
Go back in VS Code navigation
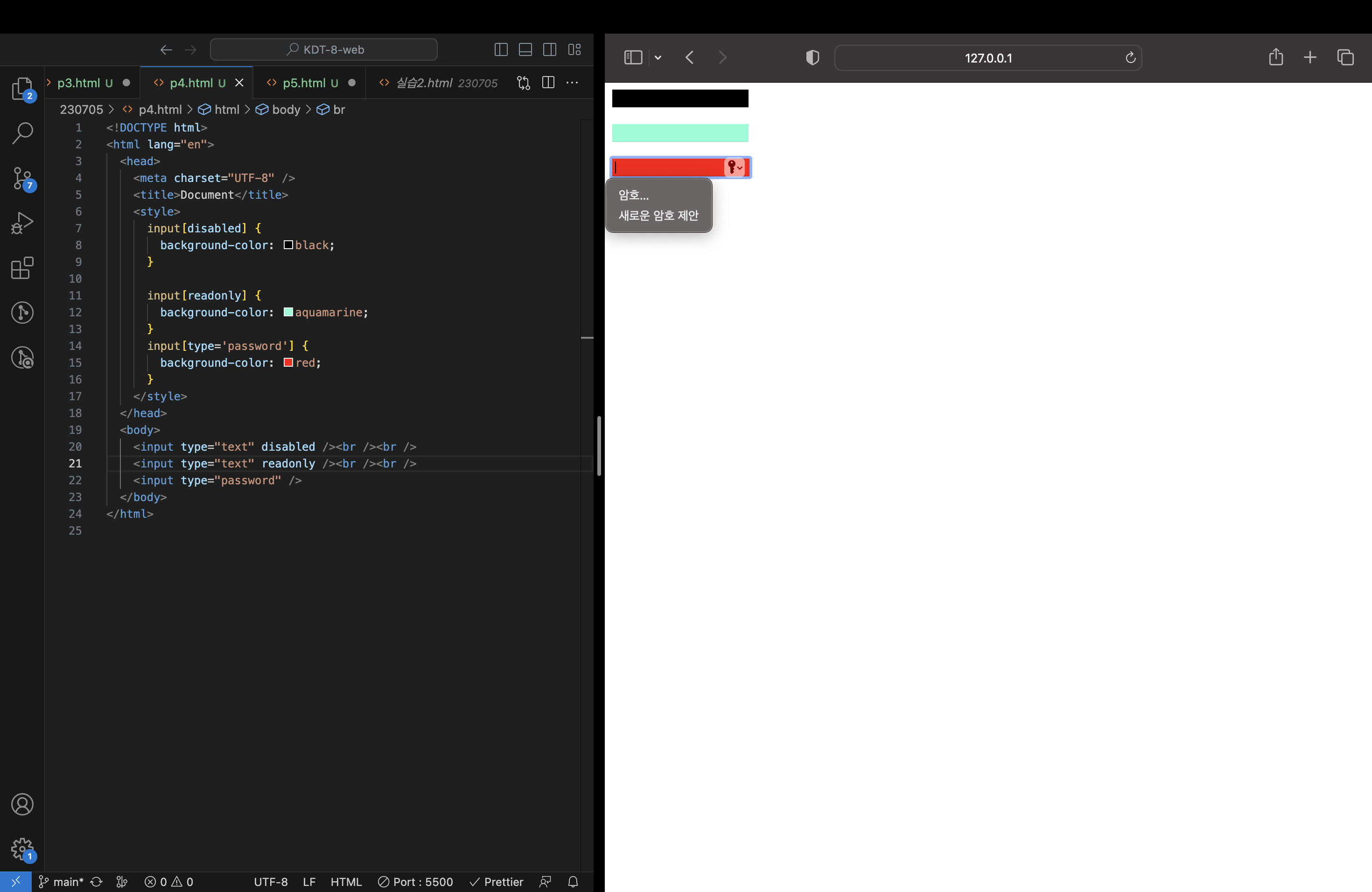tap(166, 49)
